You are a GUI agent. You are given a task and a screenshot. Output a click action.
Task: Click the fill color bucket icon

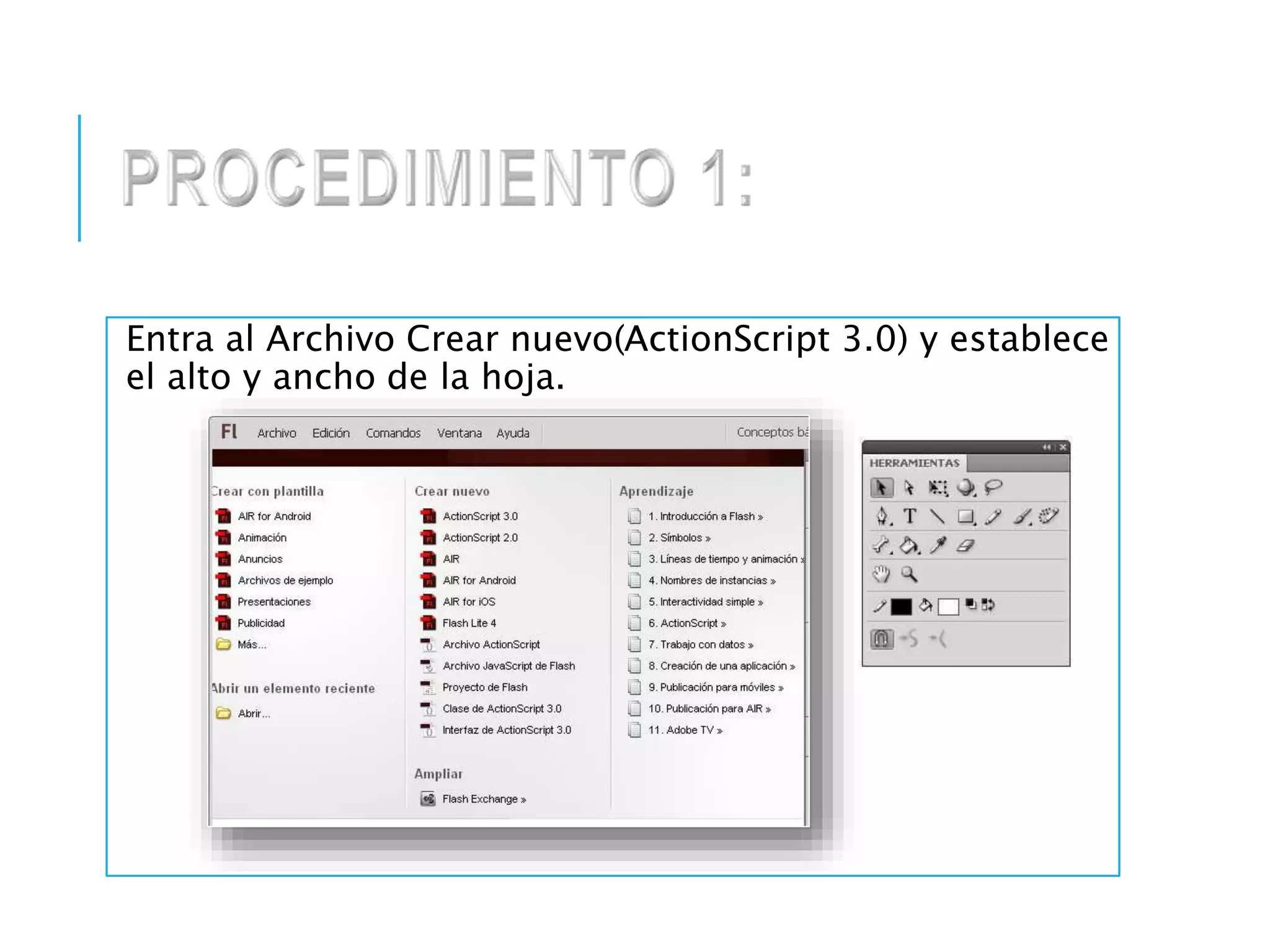pyautogui.click(x=926, y=606)
